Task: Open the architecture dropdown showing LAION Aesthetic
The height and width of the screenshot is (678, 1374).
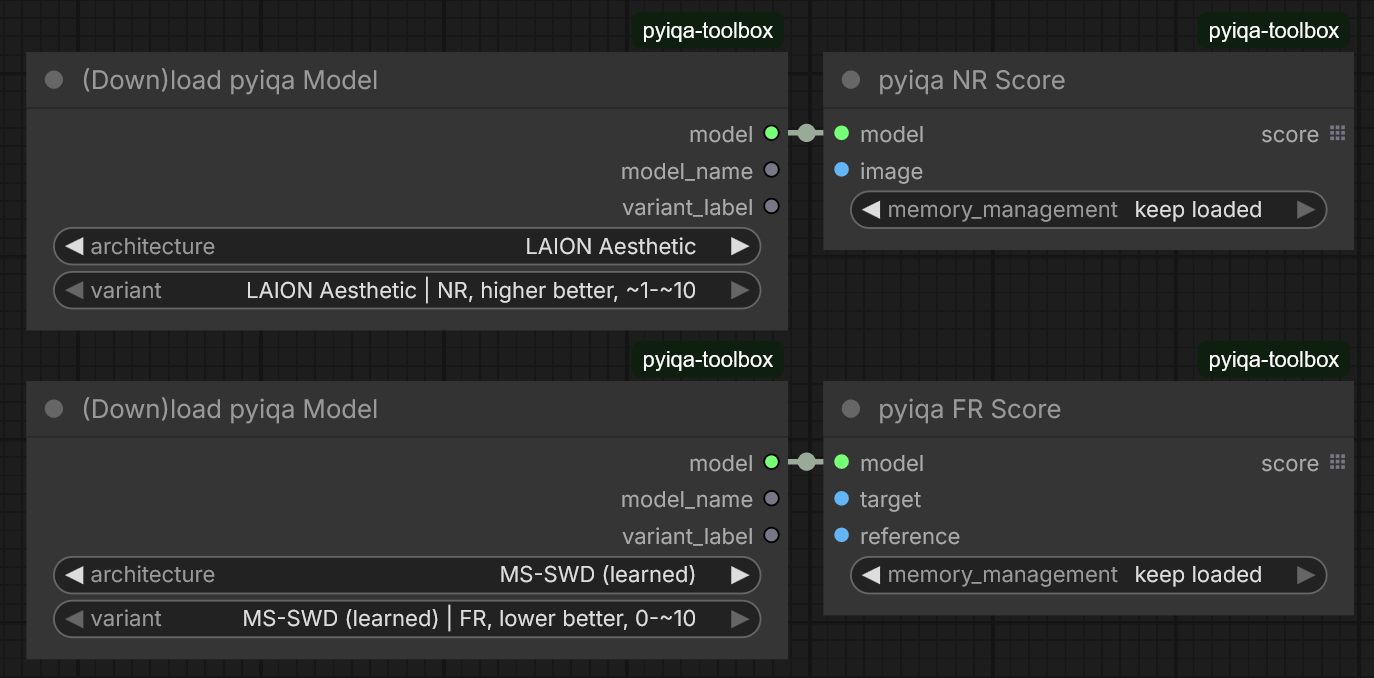Action: tap(407, 246)
